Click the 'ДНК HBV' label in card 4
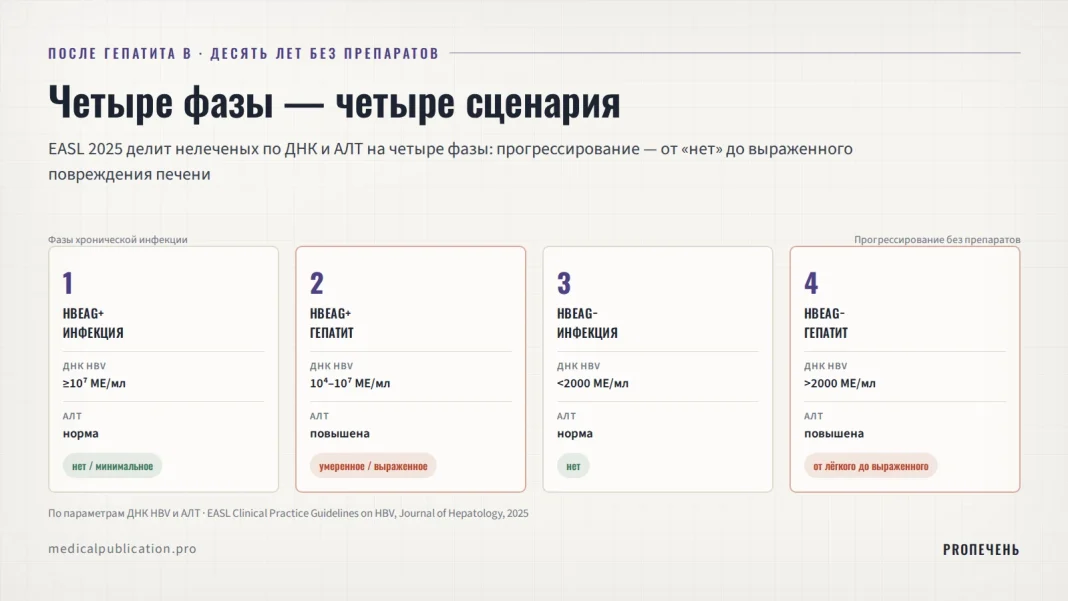This screenshot has width=1068, height=601. [x=826, y=366]
